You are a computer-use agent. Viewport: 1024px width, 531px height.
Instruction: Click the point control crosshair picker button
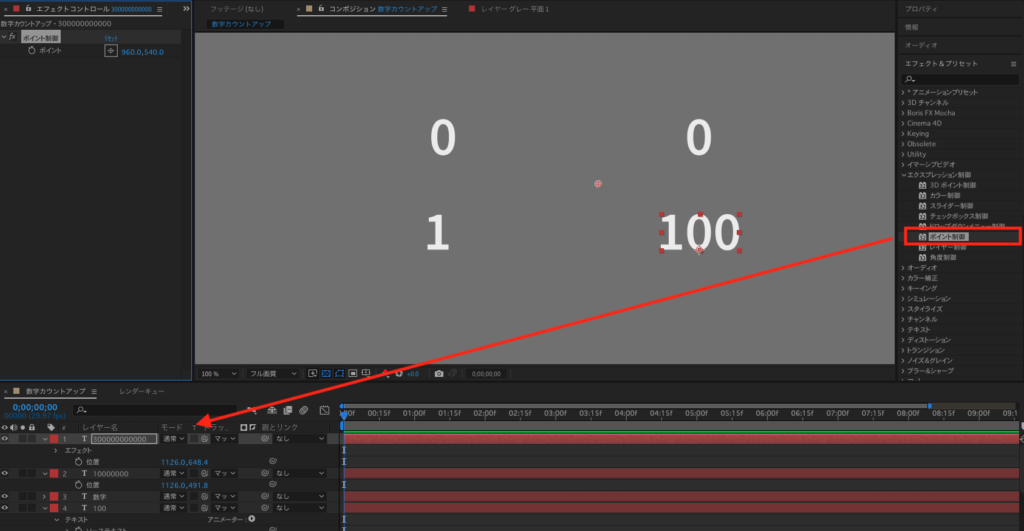pyautogui.click(x=111, y=51)
